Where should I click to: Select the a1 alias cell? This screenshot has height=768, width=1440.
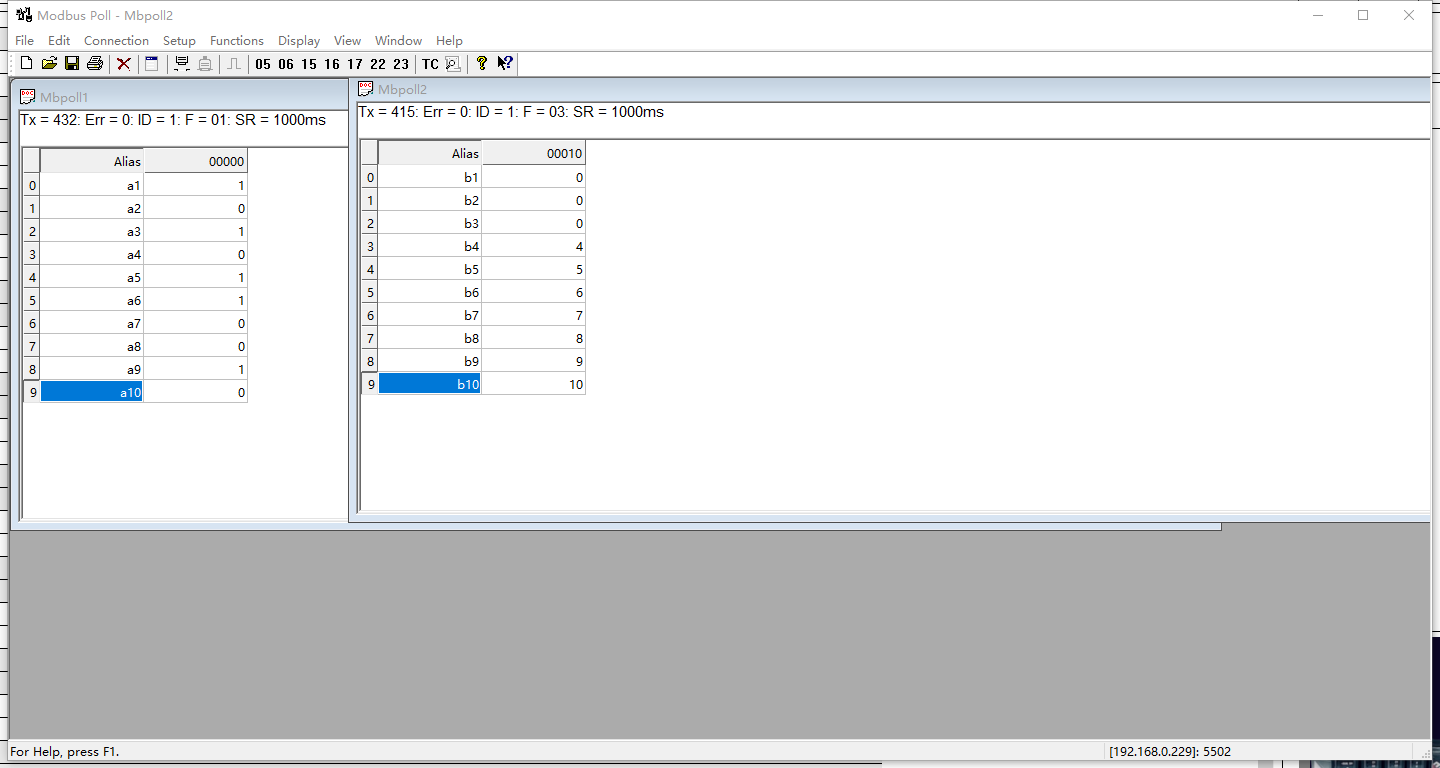tap(92, 185)
